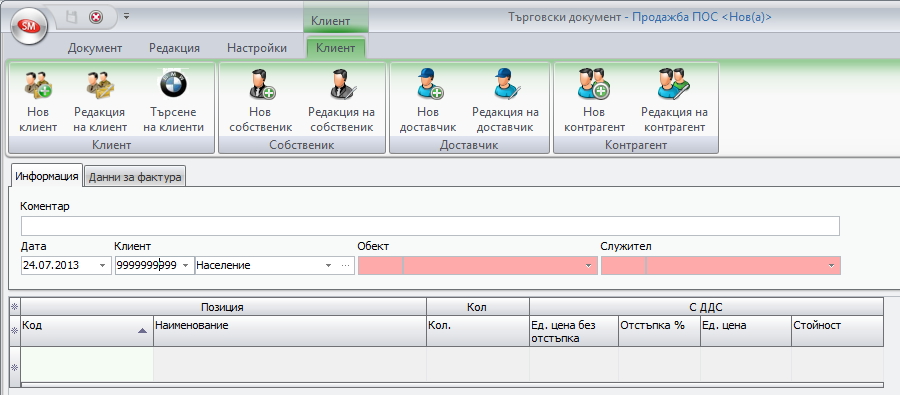The image size is (900, 395).
Task: Select the Клиент ribbon tab
Action: 336,48
